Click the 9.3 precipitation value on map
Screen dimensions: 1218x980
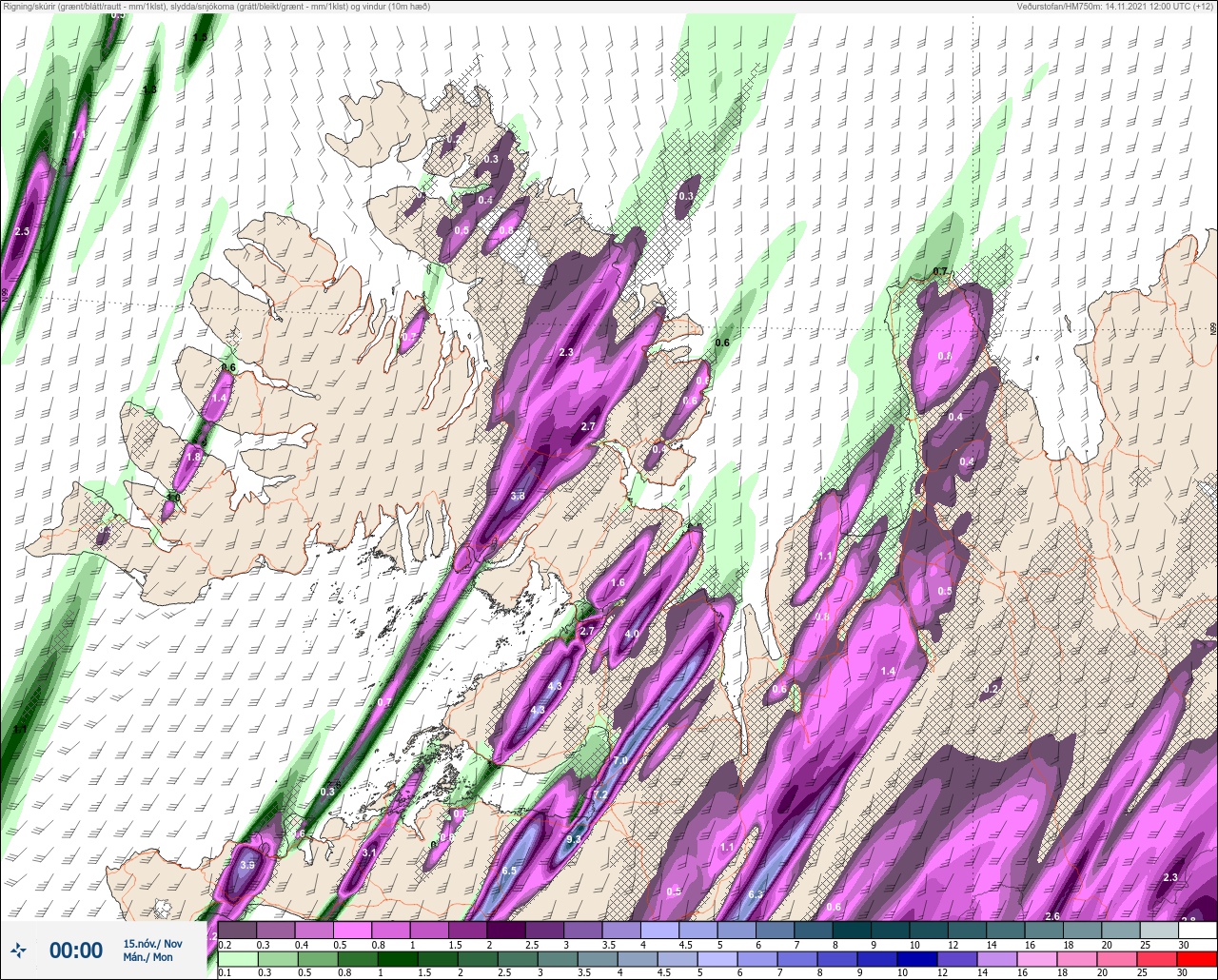[574, 840]
